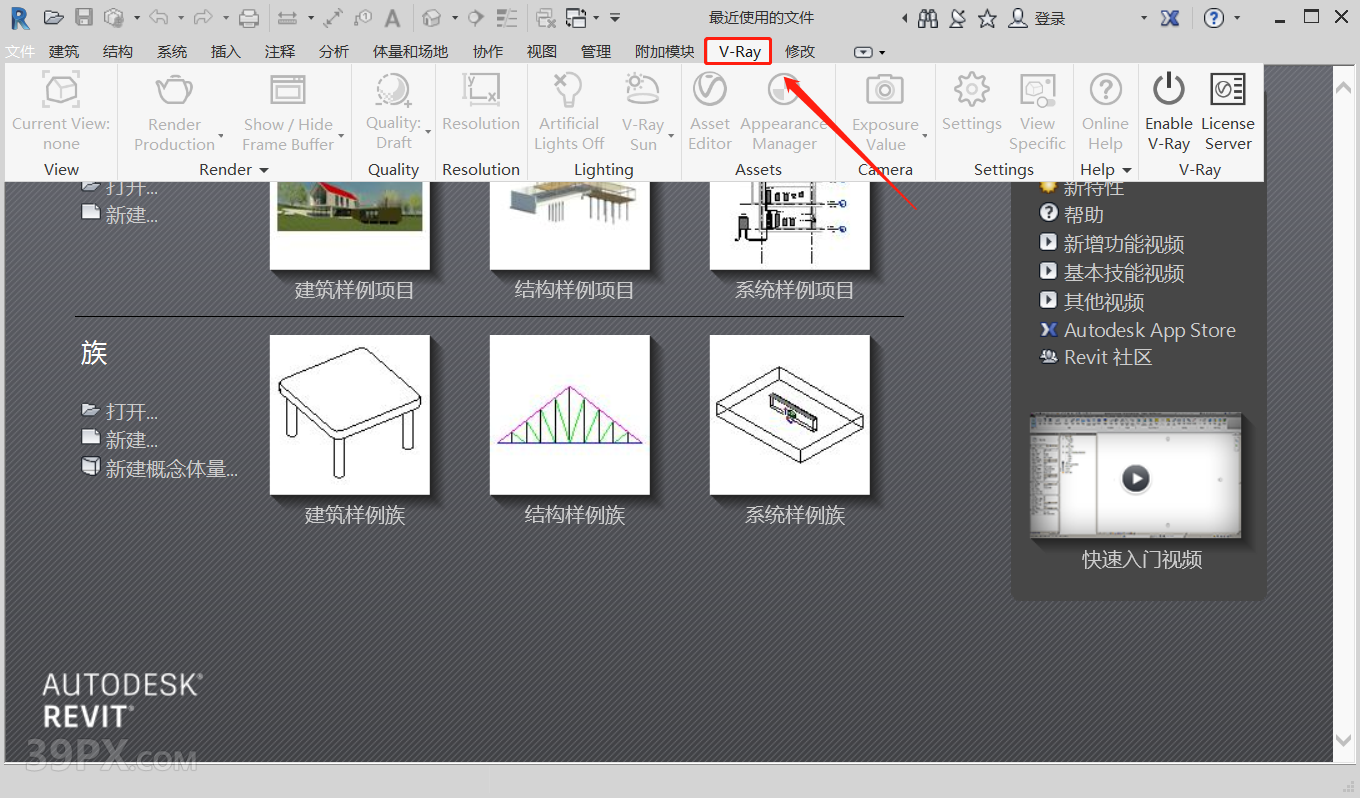This screenshot has height=798, width=1360.
Task: Click the V-Ray Sun icon
Action: (643, 90)
